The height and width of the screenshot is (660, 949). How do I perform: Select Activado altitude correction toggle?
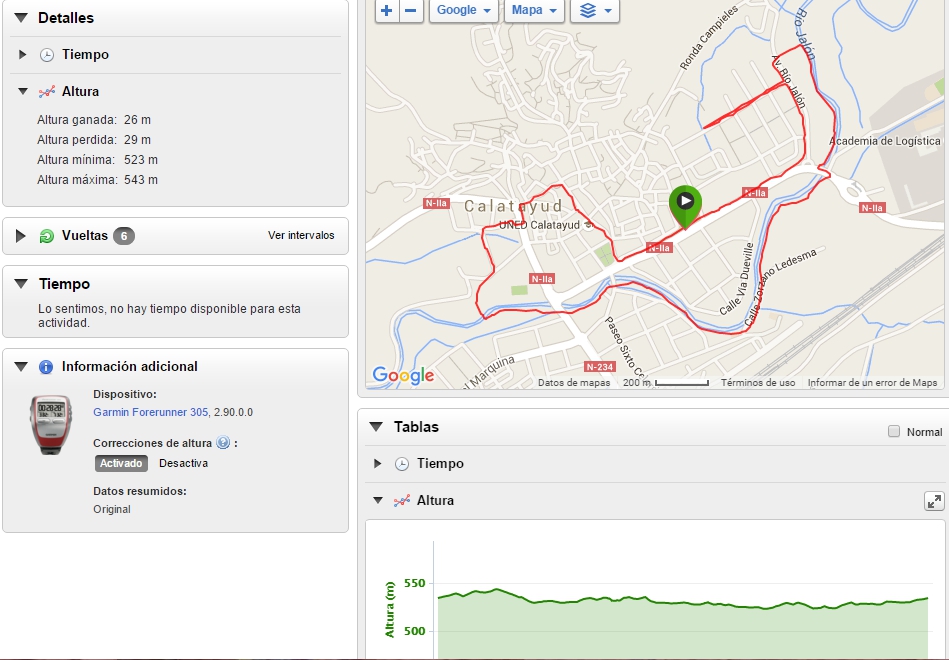[x=122, y=463]
